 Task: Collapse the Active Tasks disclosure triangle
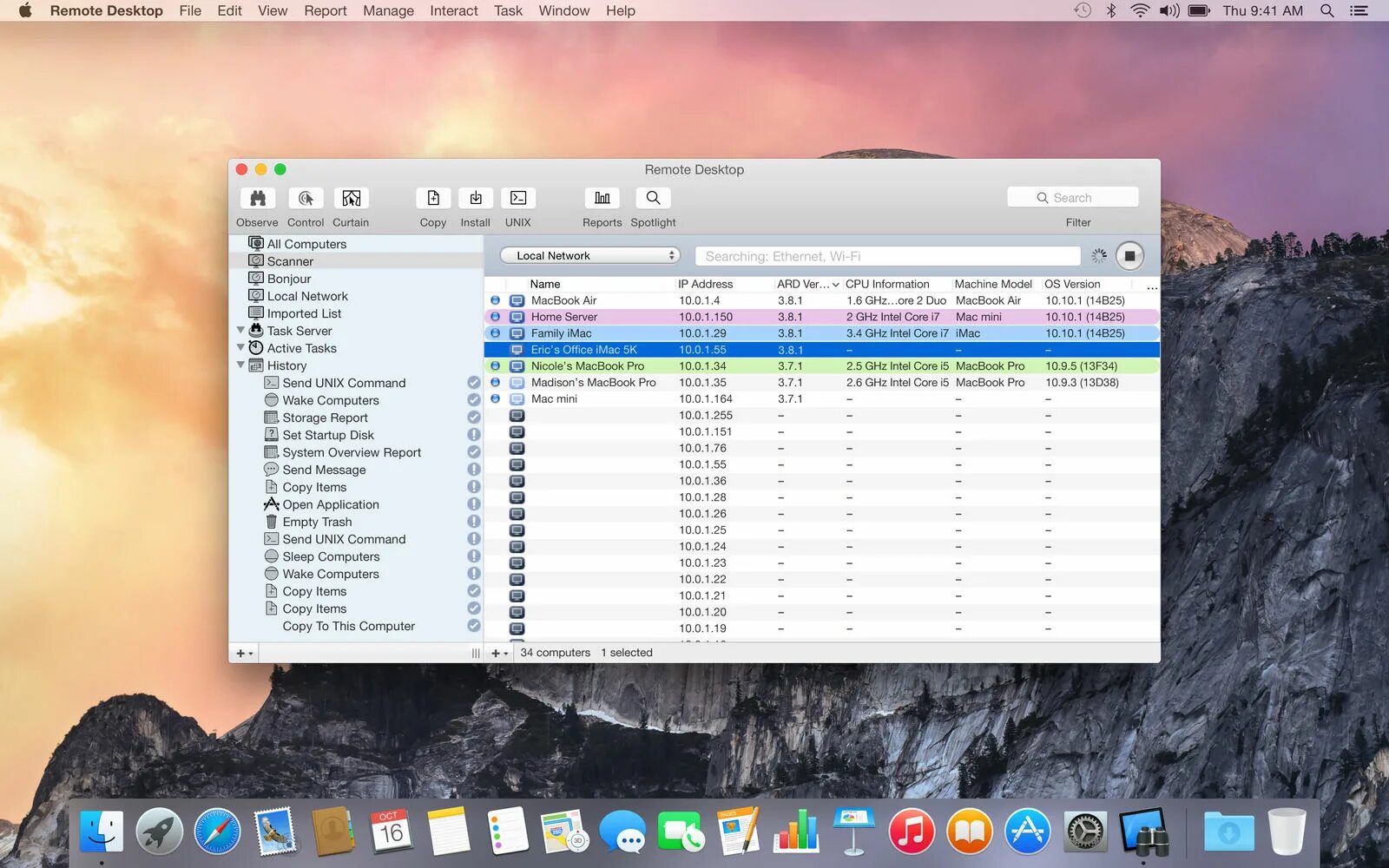(240, 348)
